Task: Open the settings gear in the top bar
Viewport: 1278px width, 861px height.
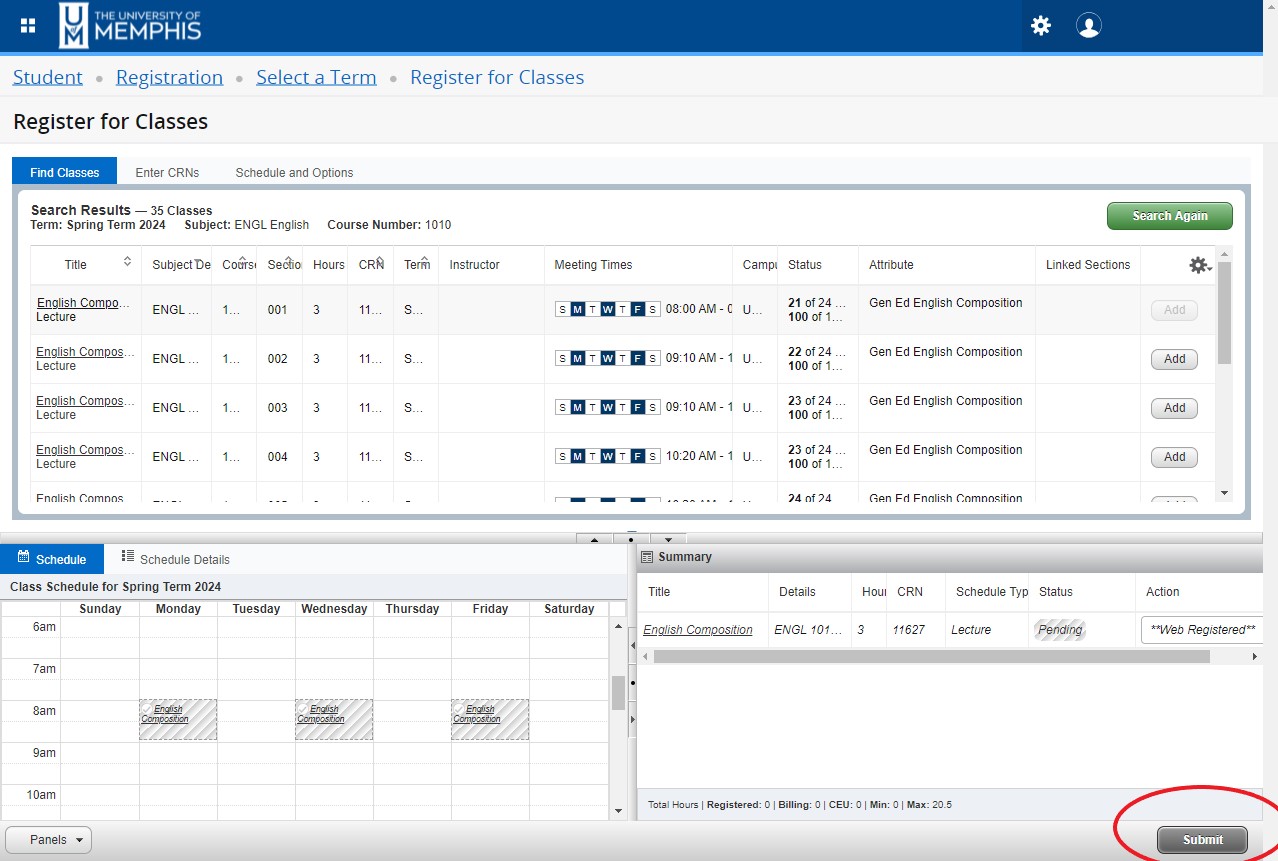Action: (1040, 25)
